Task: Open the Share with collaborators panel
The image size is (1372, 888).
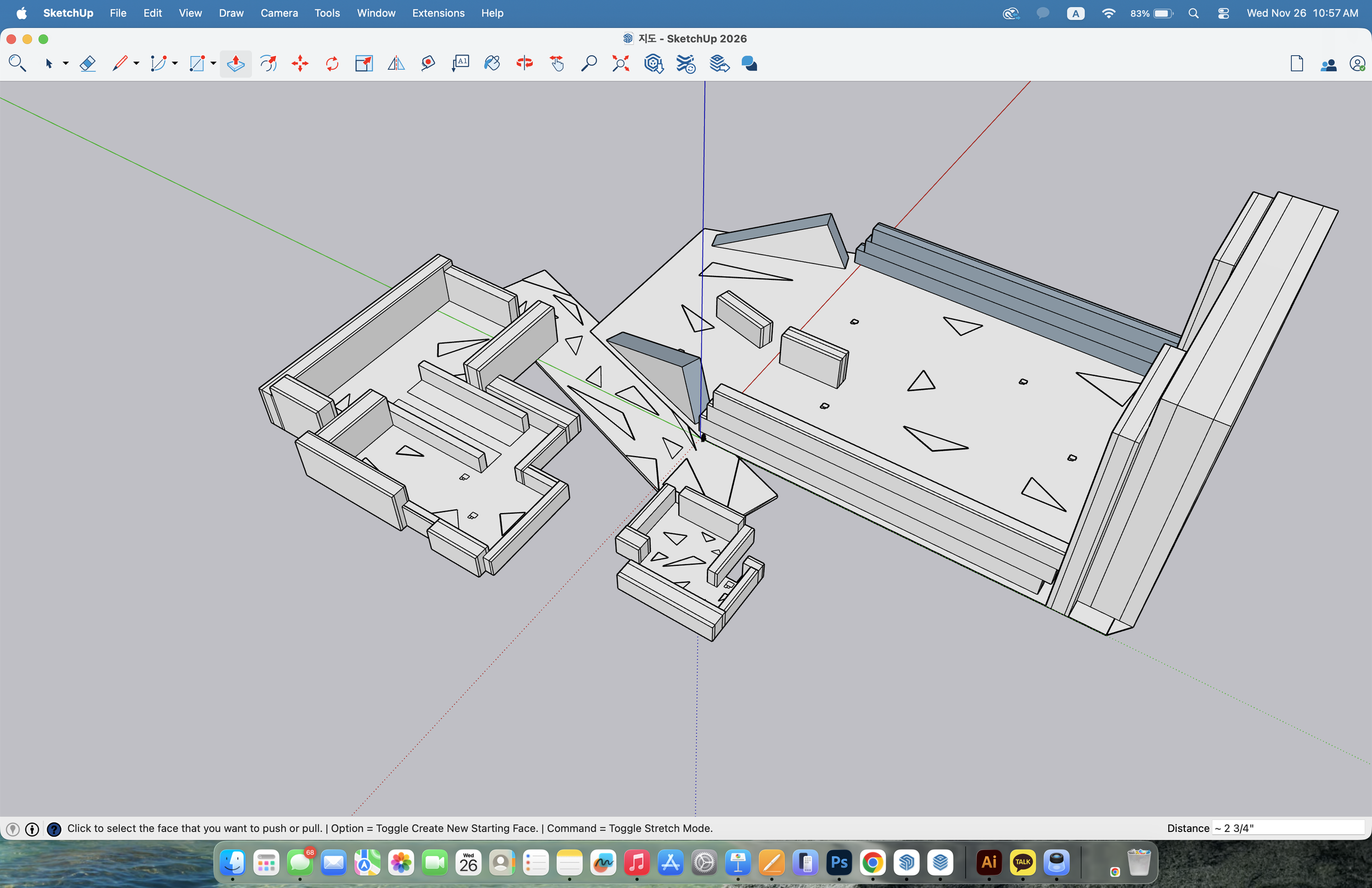Action: pyautogui.click(x=1329, y=64)
